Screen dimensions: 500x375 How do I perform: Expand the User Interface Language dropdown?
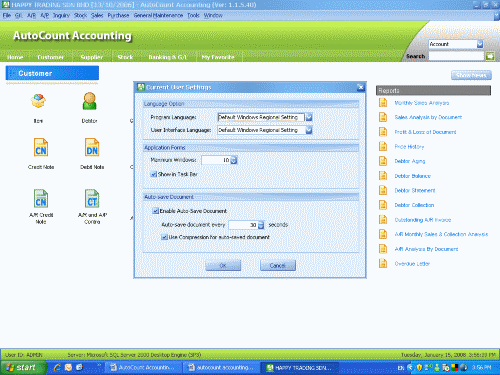309,130
